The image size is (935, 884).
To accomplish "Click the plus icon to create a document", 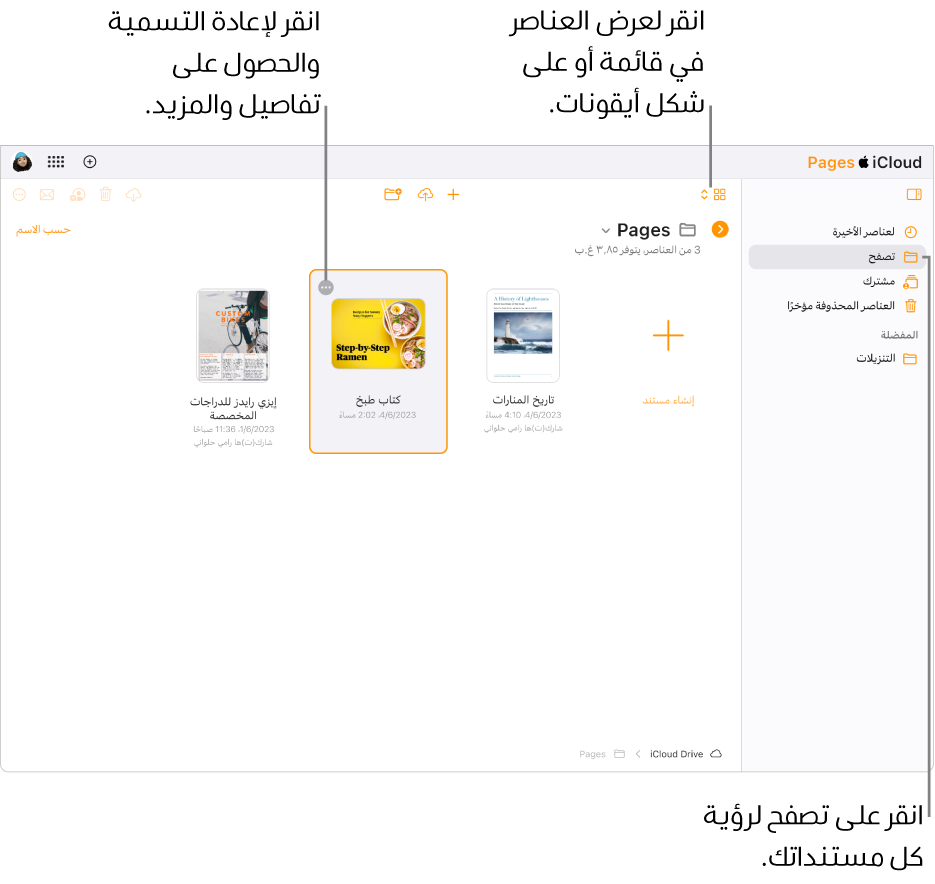I will (x=453, y=195).
